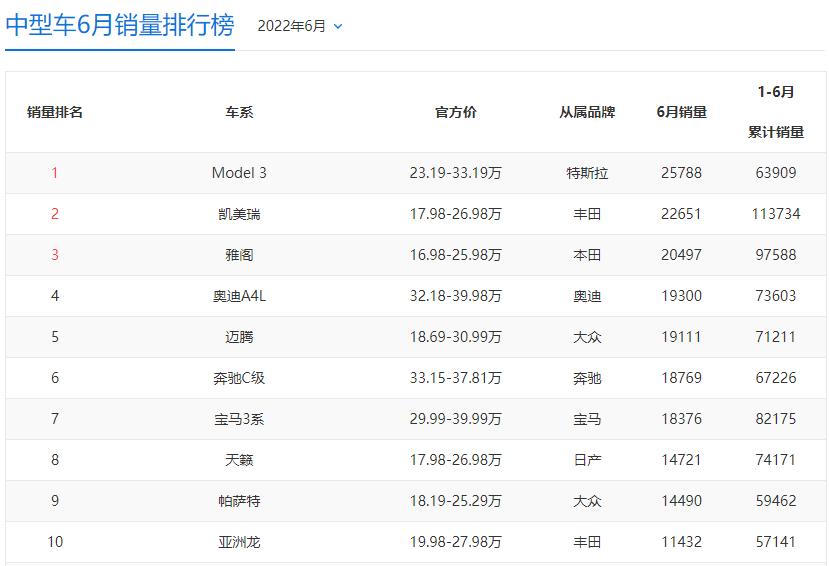Viewport: 829px width, 566px height.
Task: Click rank number 10 in 亚洲龙 row
Action: point(55,542)
